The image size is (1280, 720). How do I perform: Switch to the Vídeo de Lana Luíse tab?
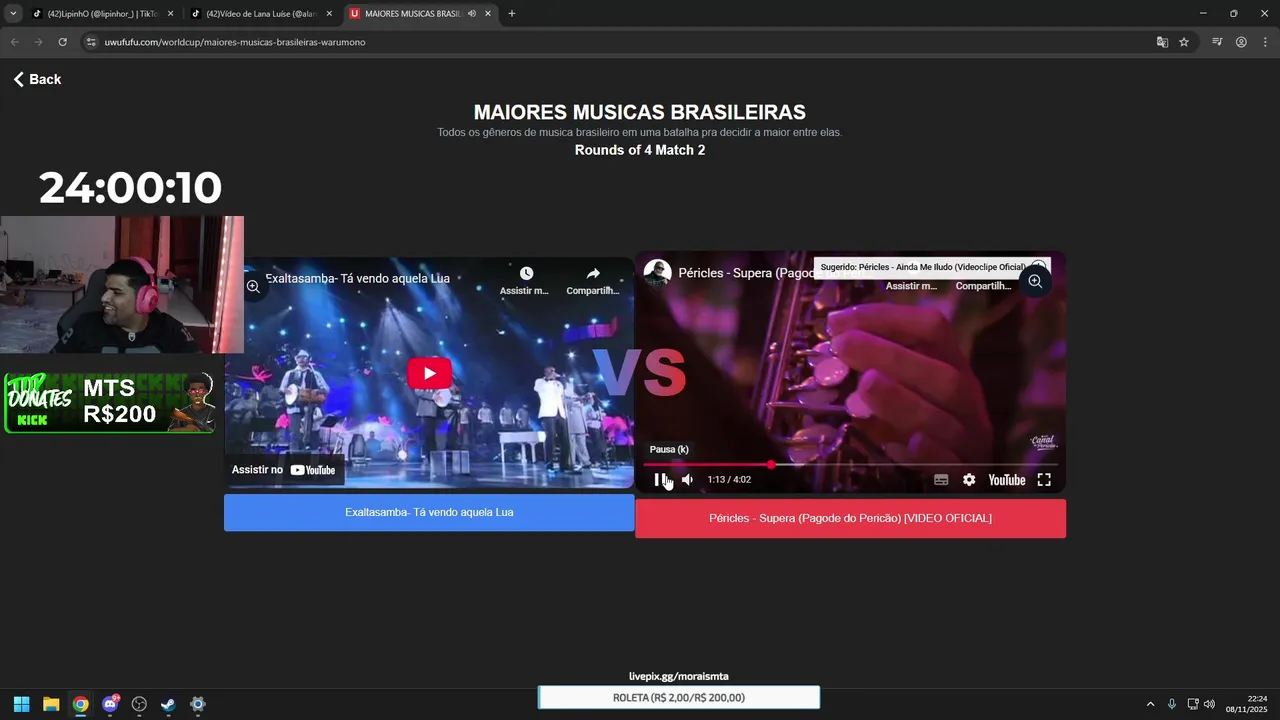pos(260,14)
